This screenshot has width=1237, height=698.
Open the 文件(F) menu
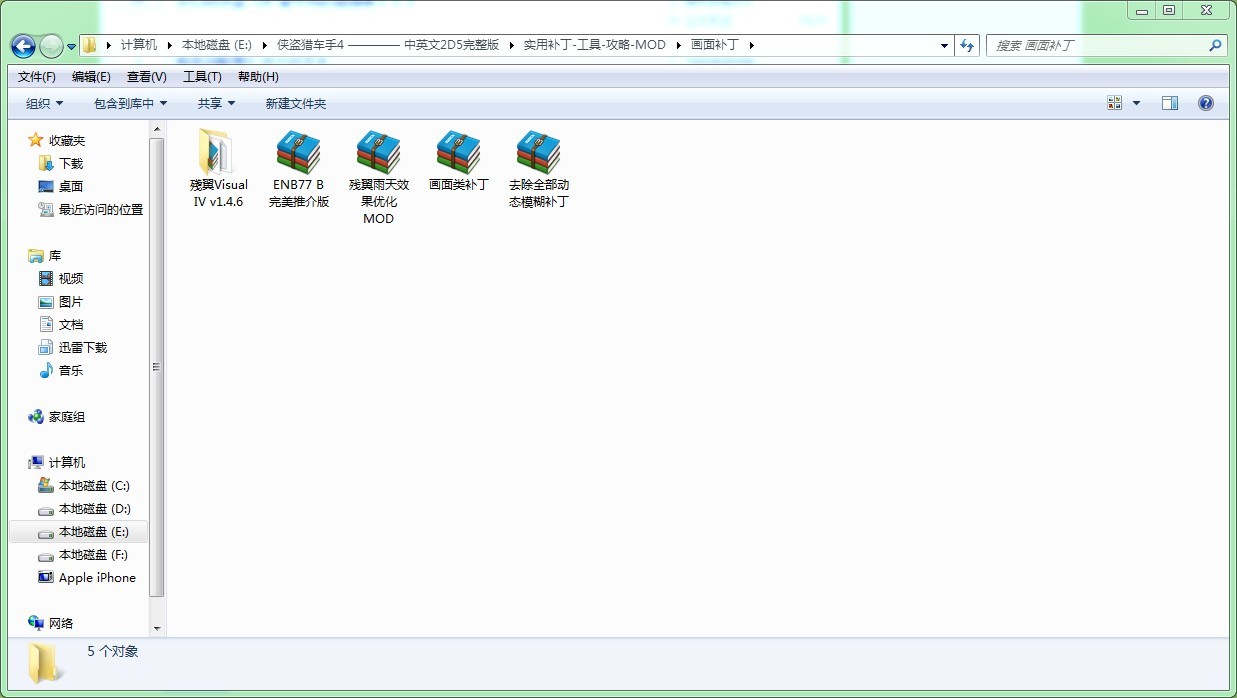point(37,77)
